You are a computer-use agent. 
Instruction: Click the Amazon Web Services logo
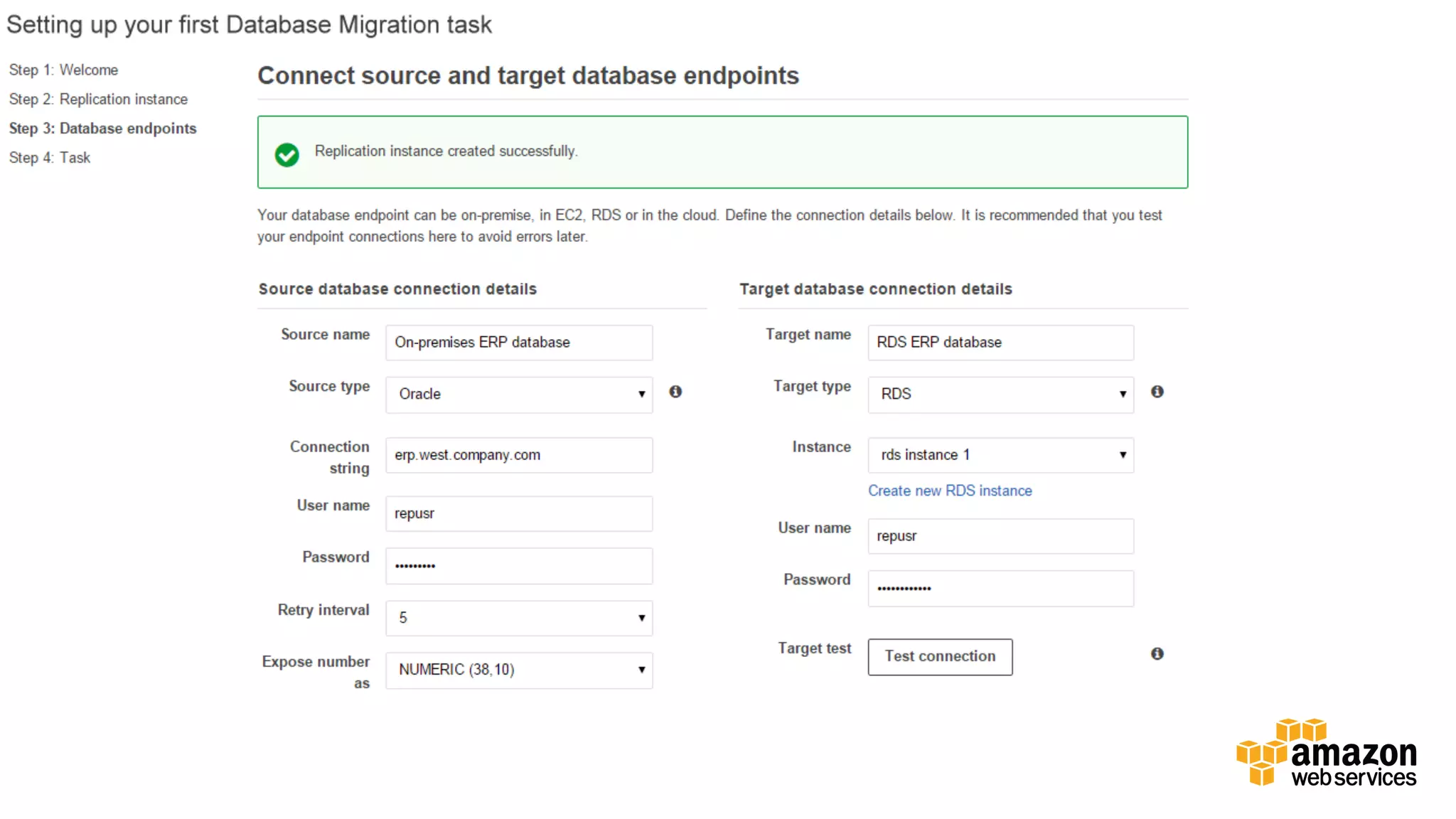[x=1327, y=752]
